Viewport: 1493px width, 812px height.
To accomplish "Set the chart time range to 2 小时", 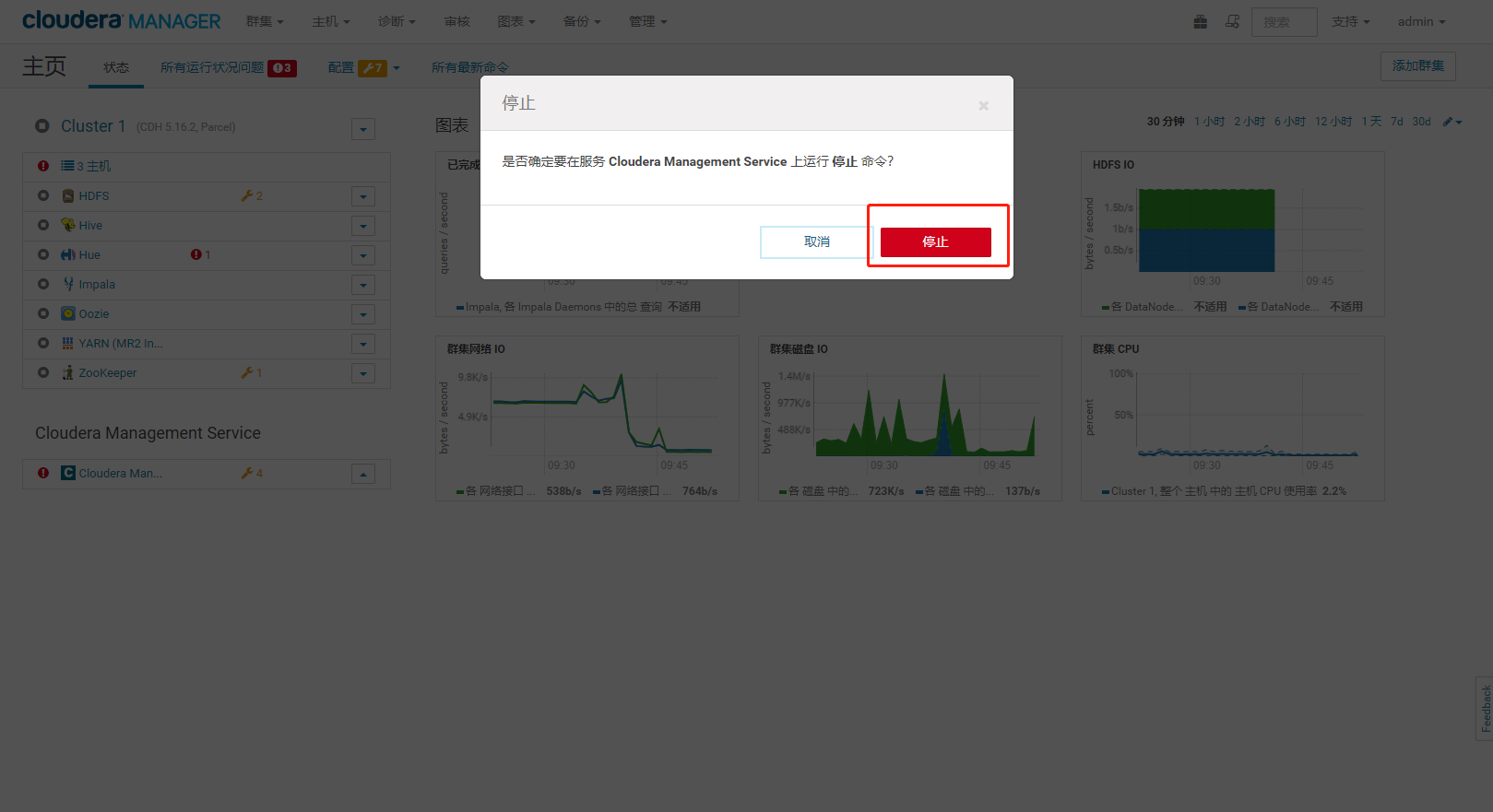I will (x=1250, y=122).
